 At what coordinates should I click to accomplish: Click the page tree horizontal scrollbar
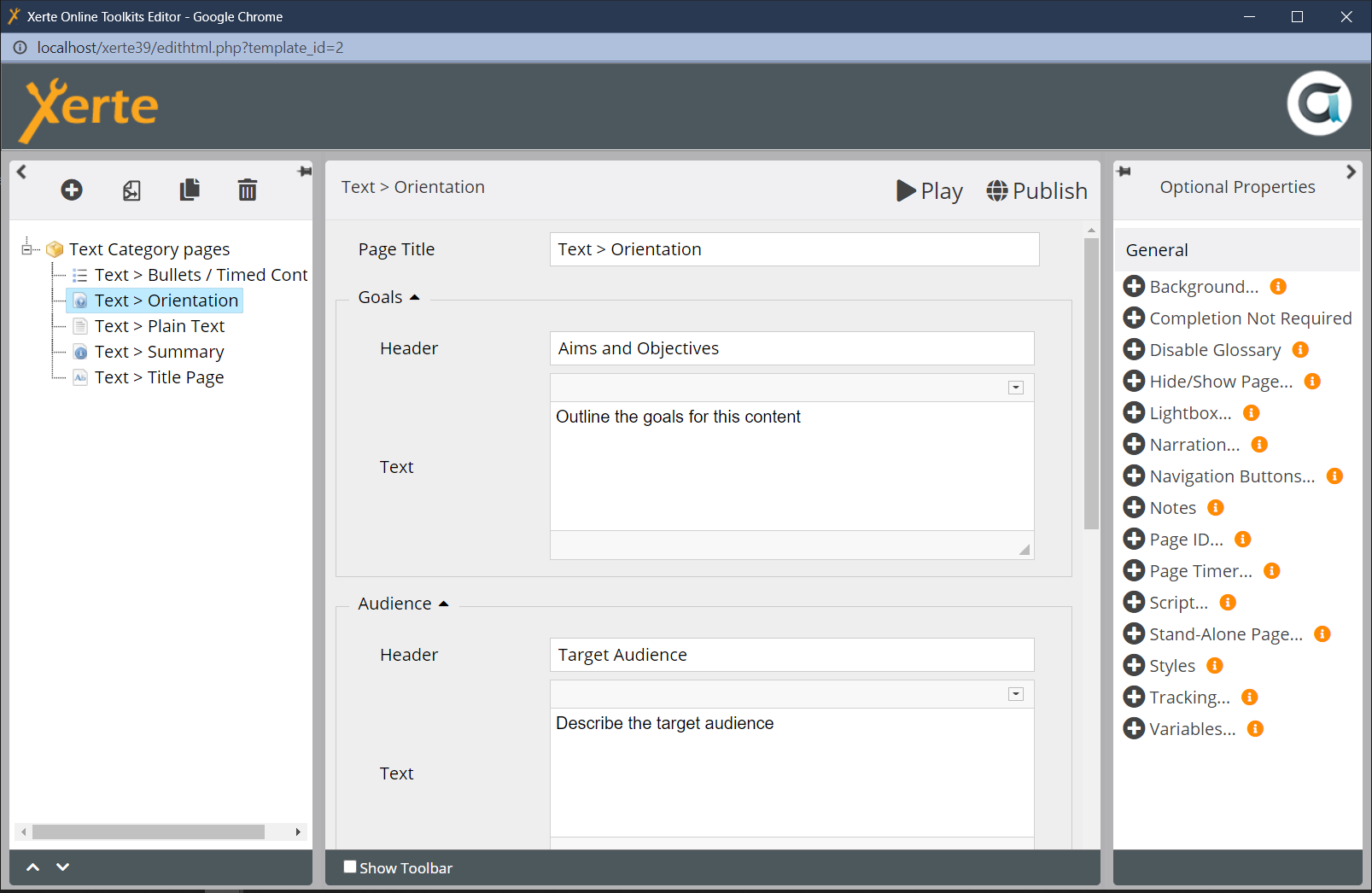(x=148, y=832)
